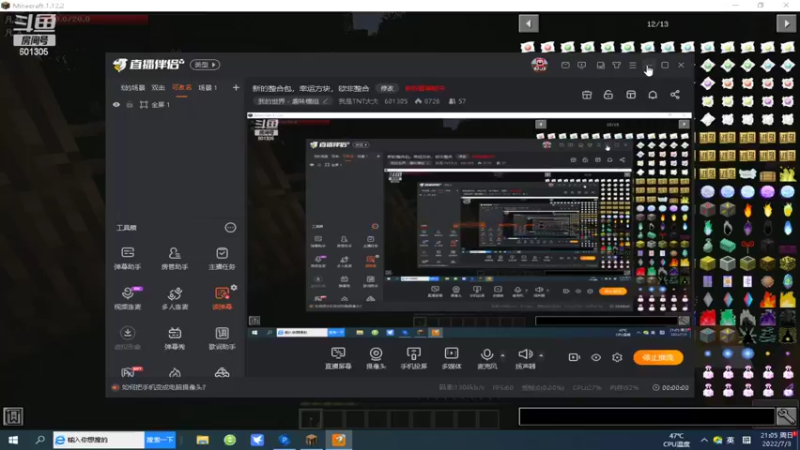Select the orange active scene tab
Viewport: 800px width, 450px height.
pyautogui.click(x=182, y=88)
